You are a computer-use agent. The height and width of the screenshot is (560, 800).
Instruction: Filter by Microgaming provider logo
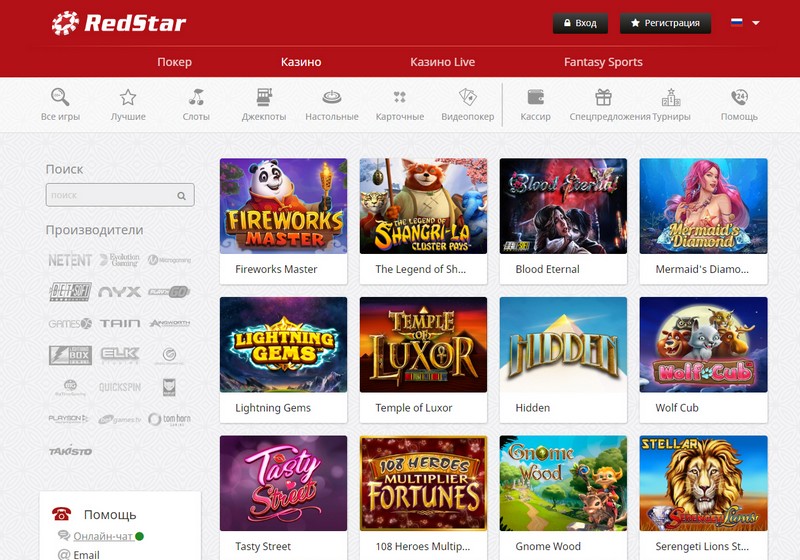click(x=169, y=260)
